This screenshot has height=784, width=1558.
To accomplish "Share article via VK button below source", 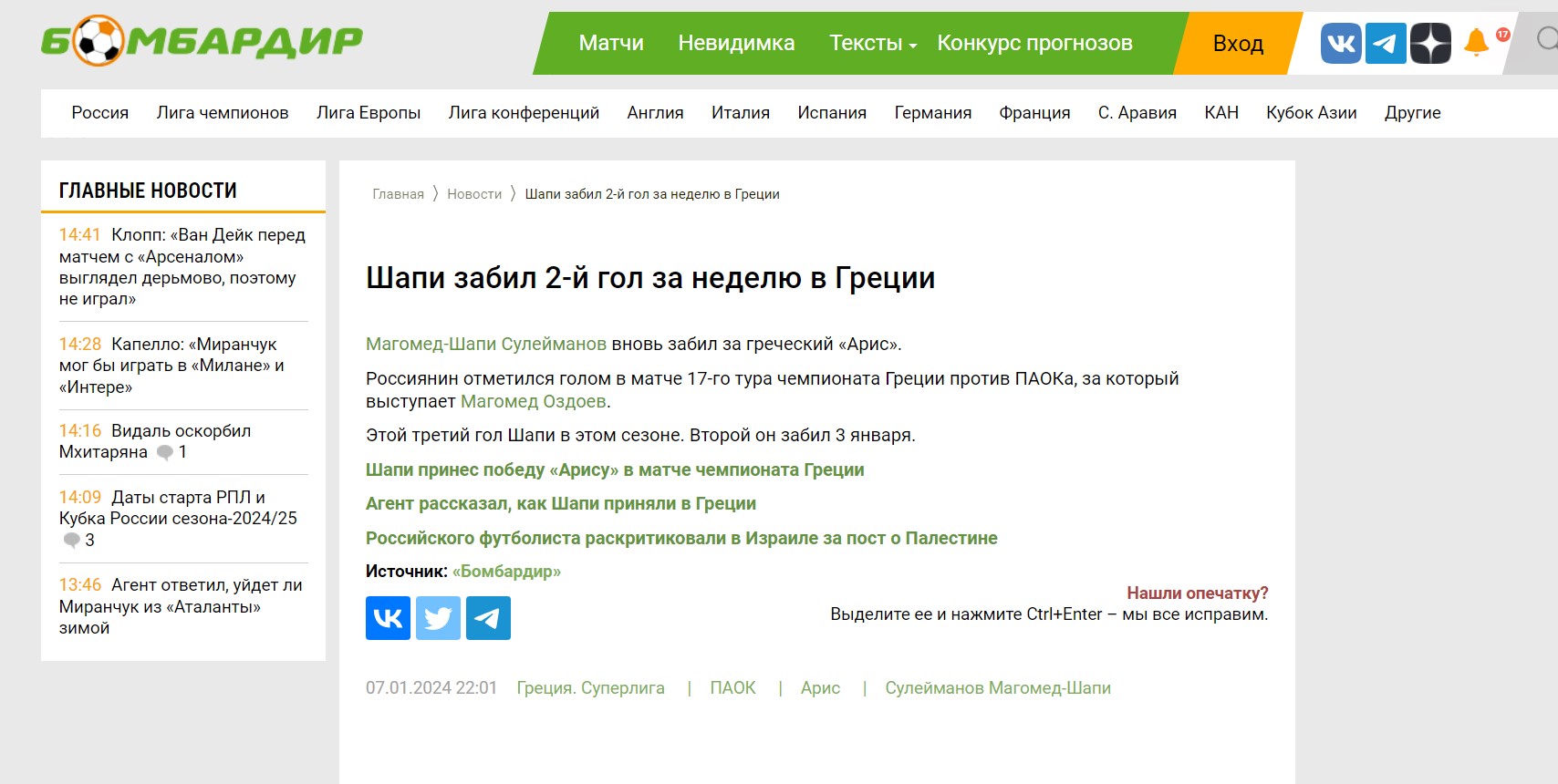I will point(388,618).
